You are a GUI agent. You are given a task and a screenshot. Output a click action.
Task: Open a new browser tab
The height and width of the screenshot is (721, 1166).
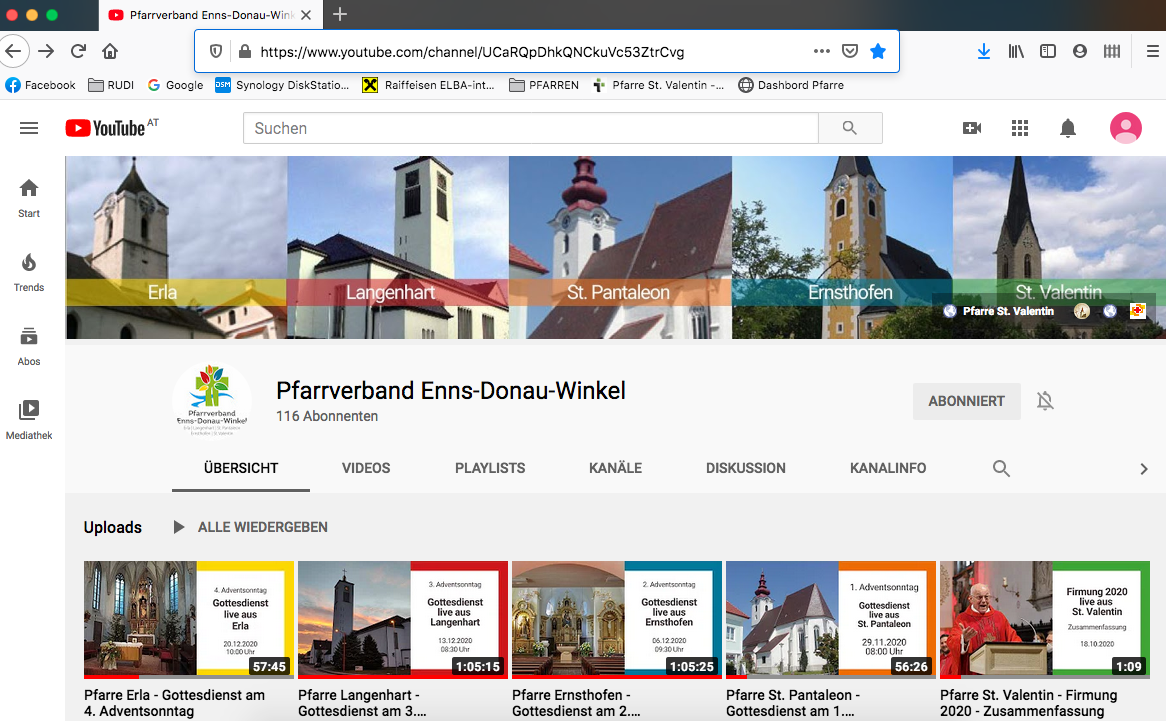[x=340, y=14]
